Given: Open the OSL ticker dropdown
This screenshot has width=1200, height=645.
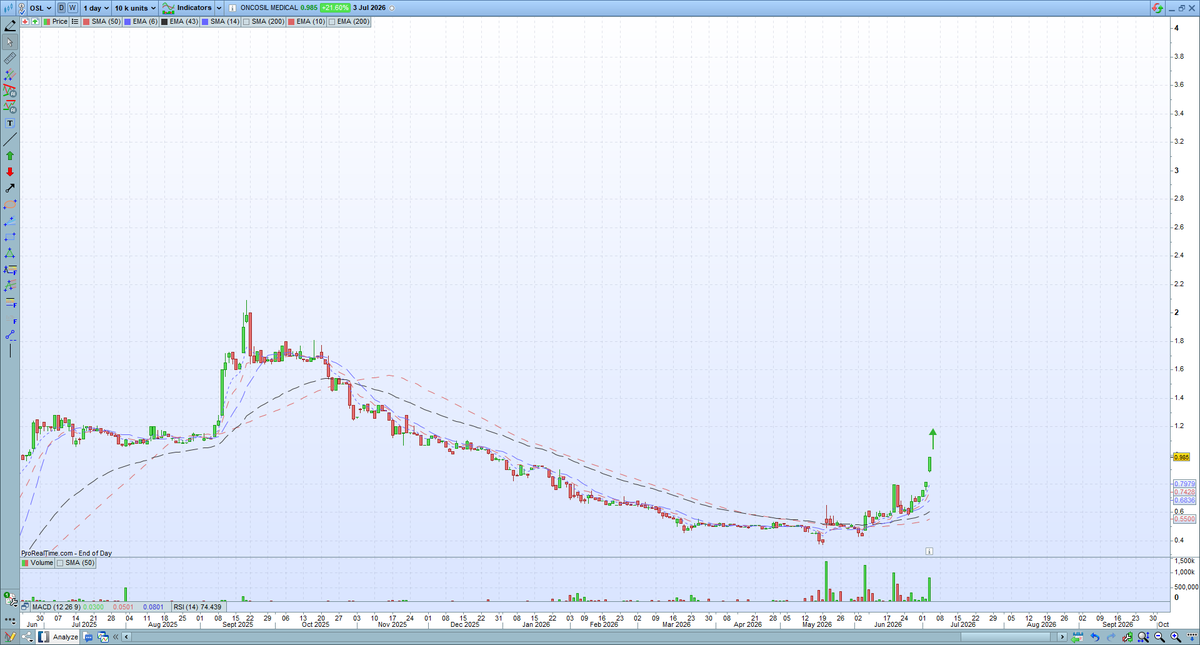Looking at the screenshot, I should [40, 7].
